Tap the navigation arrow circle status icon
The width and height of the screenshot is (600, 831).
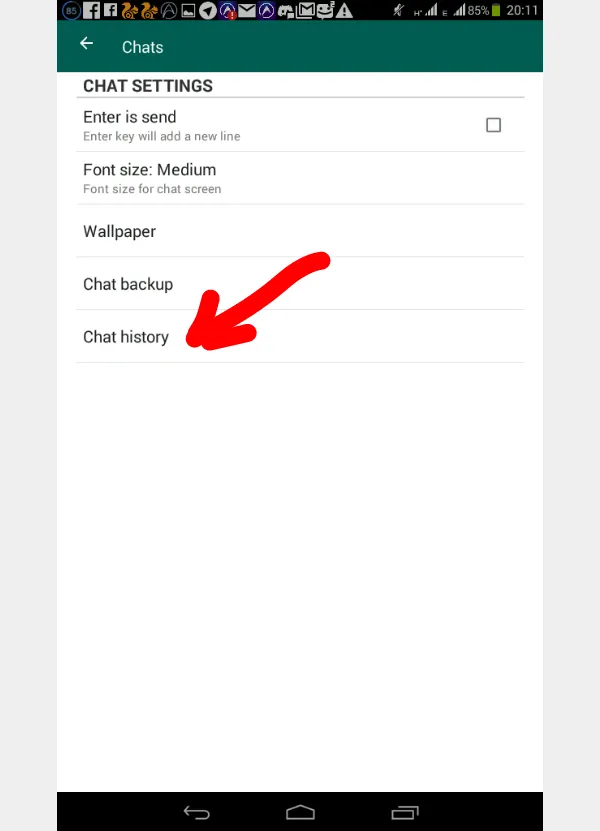(x=208, y=11)
